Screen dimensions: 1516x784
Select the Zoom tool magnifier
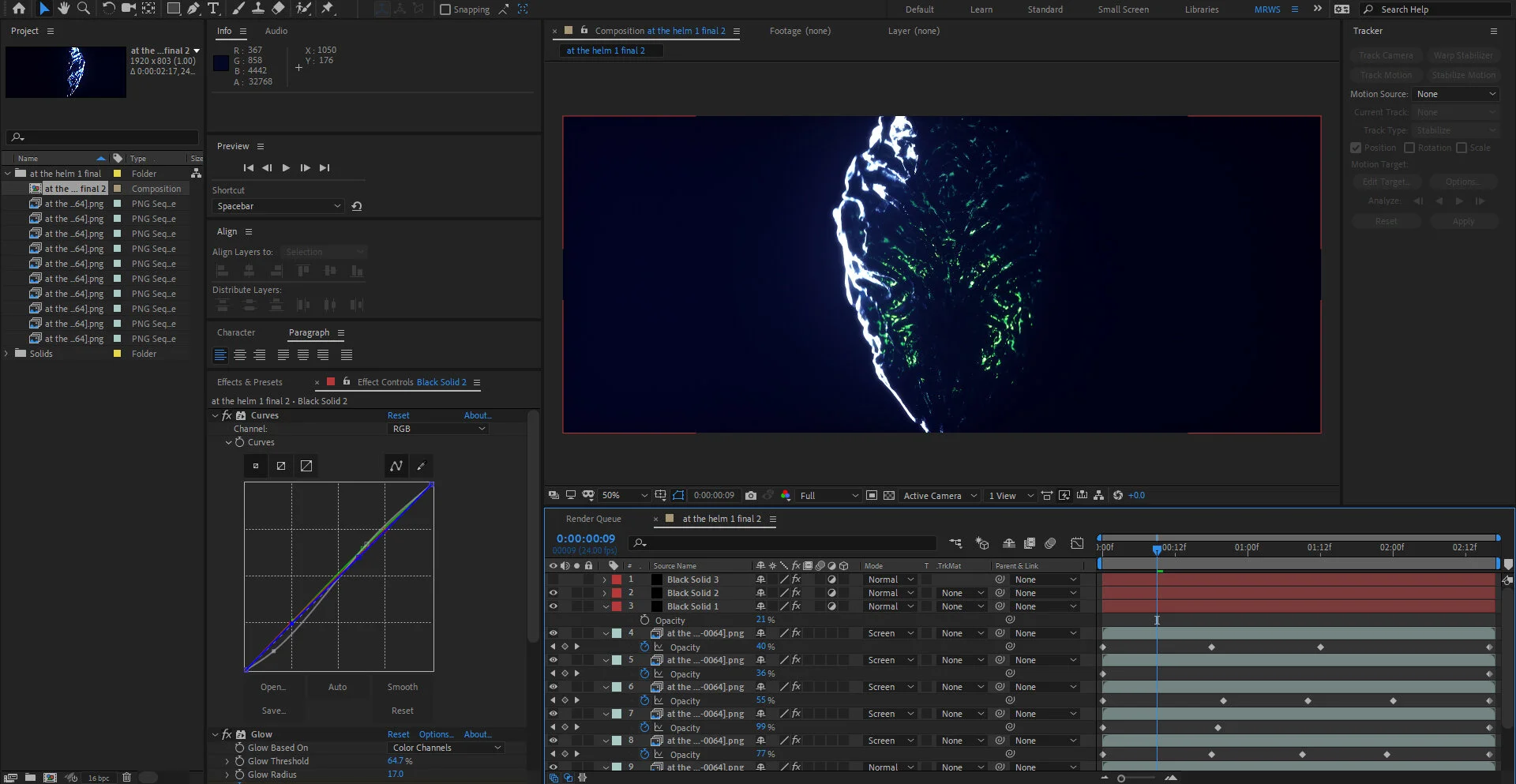[84, 9]
